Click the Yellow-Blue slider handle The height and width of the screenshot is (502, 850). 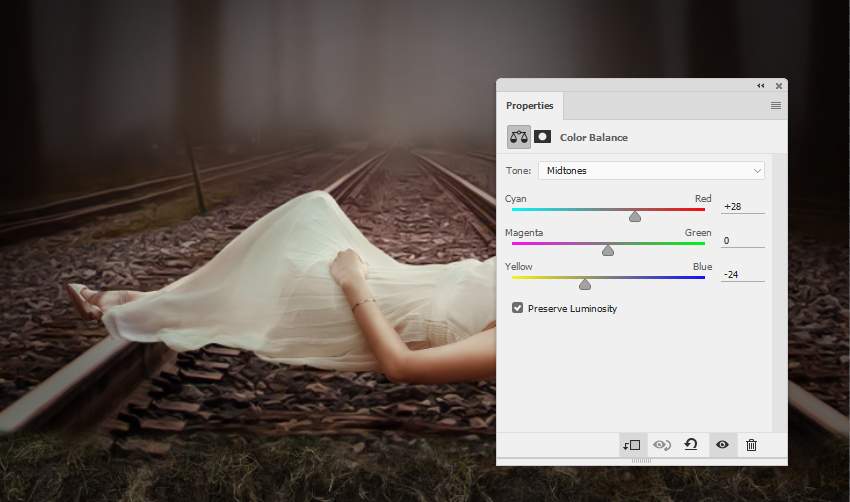[x=585, y=284]
